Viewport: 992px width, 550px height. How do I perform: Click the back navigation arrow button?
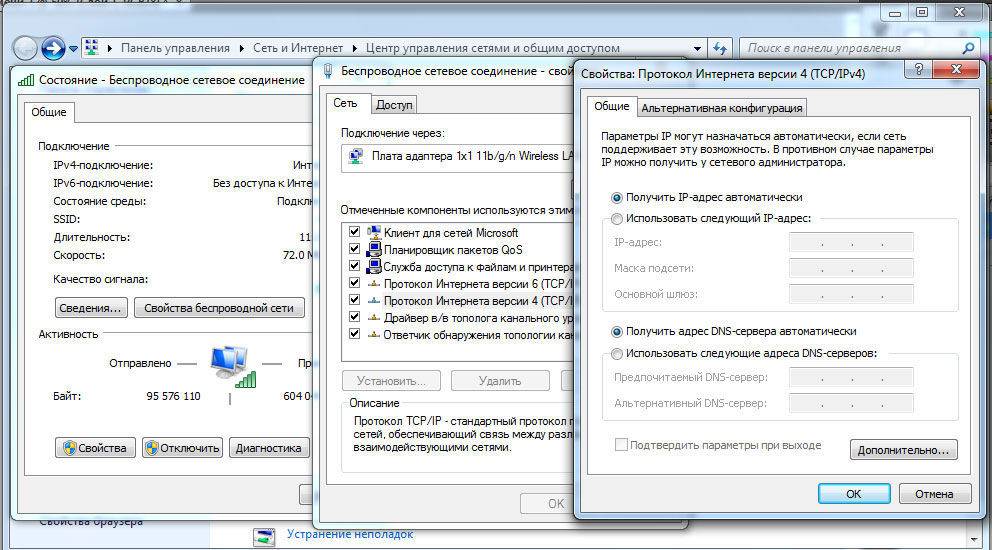point(25,48)
